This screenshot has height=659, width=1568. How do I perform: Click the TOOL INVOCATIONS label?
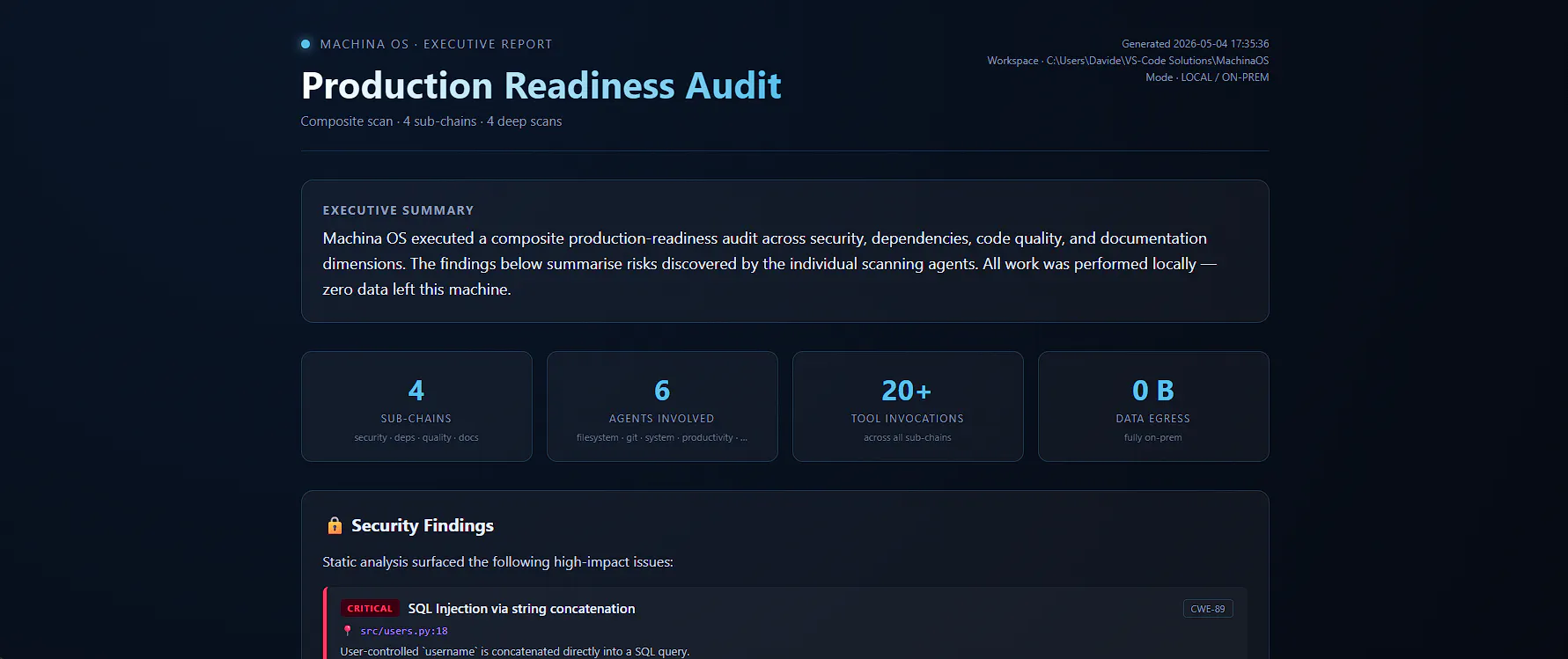click(908, 419)
